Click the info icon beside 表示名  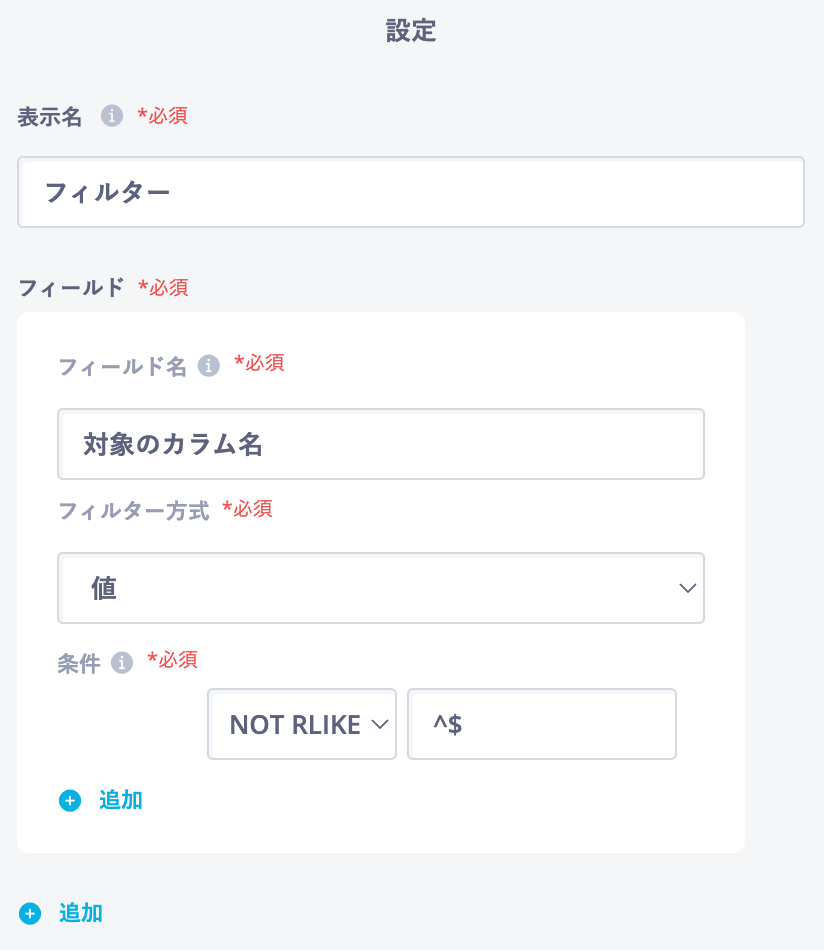(x=111, y=115)
